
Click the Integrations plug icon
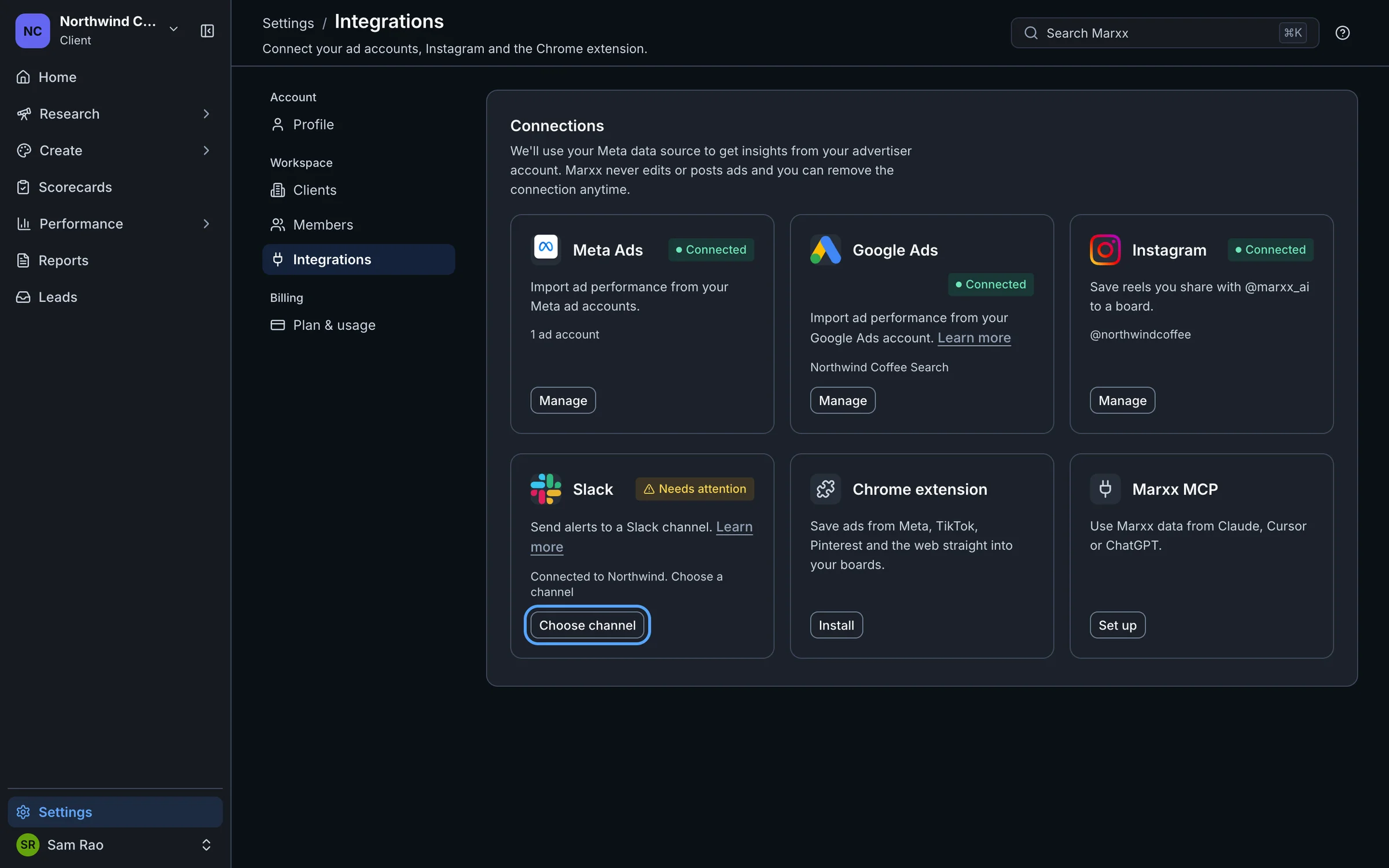(x=278, y=259)
